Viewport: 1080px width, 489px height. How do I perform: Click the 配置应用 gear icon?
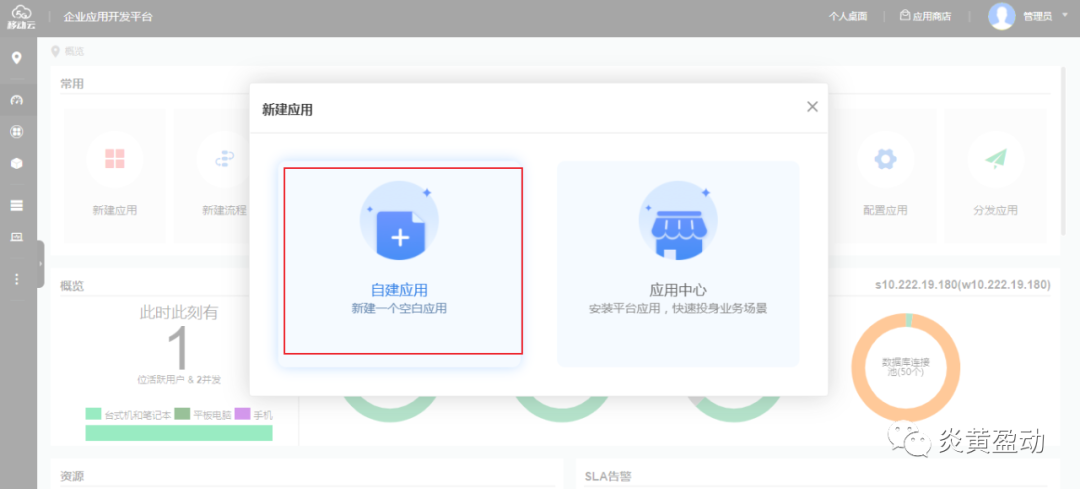(885, 159)
